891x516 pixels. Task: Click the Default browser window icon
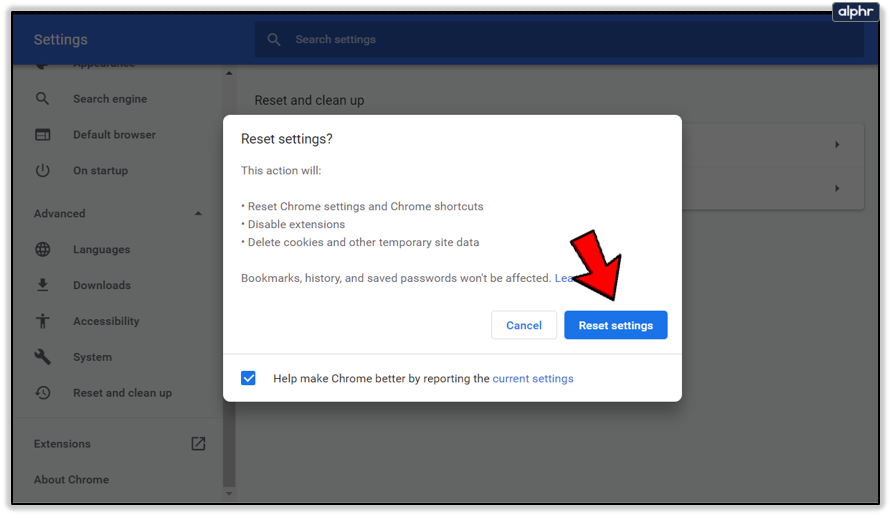[x=43, y=135]
